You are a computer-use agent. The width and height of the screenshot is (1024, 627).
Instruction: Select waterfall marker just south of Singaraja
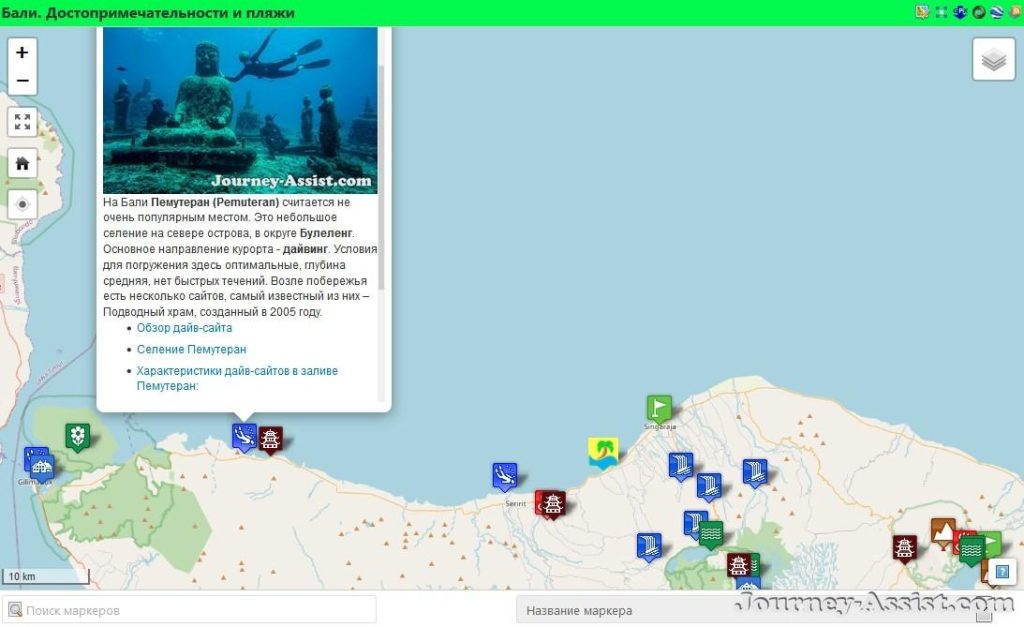(680, 466)
